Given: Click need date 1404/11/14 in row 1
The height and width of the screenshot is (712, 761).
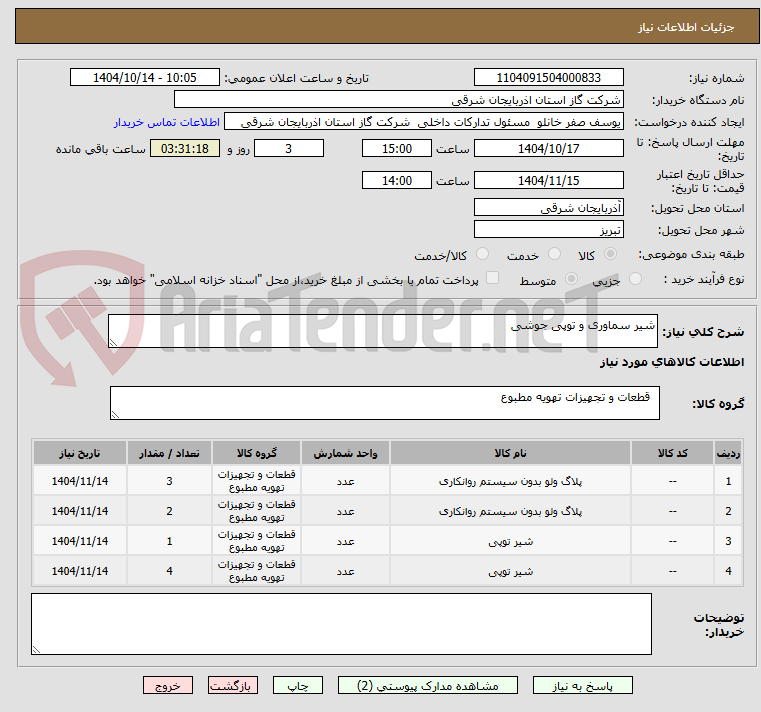Looking at the screenshot, I should tap(80, 481).
